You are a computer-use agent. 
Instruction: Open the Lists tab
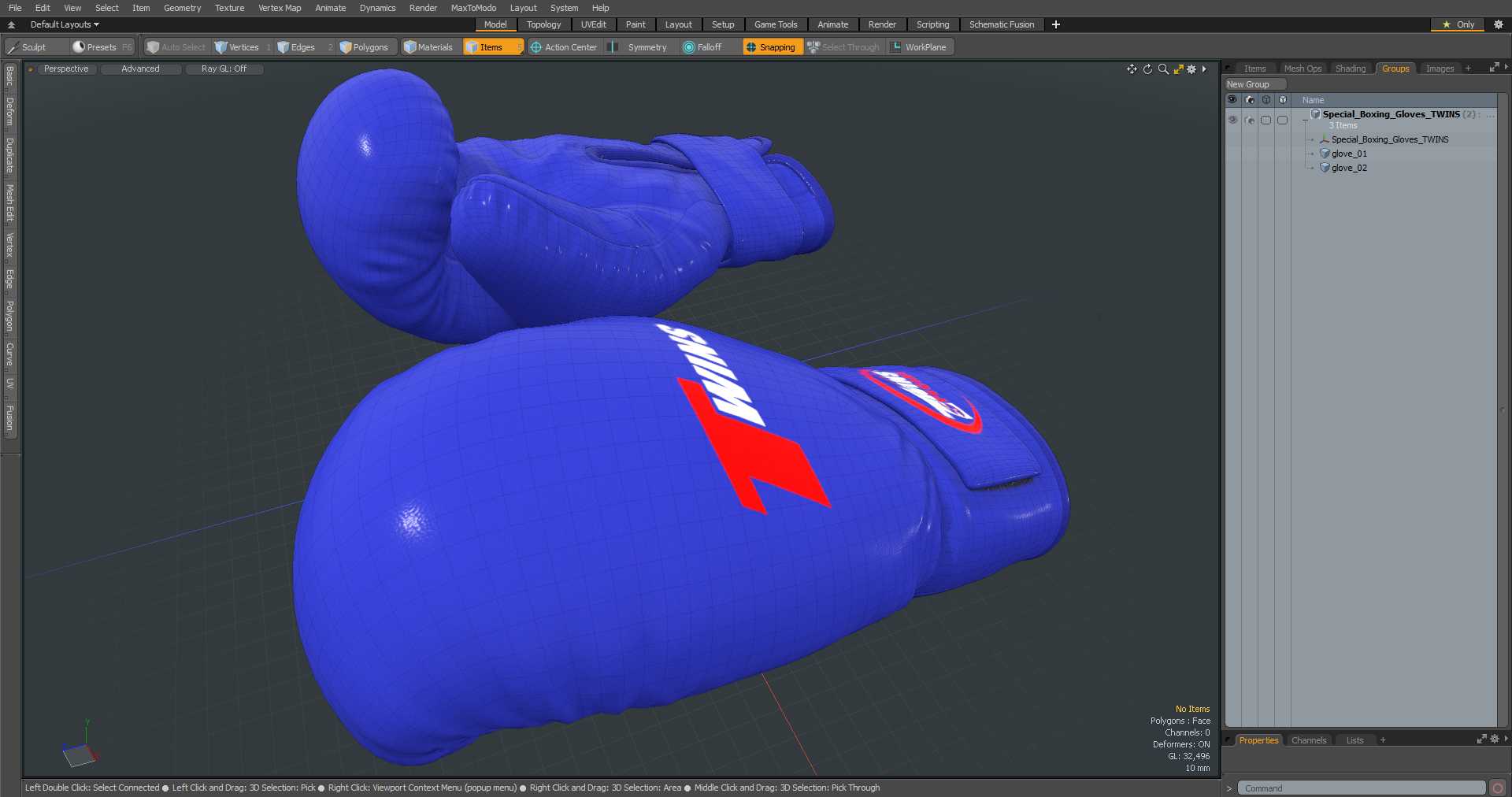coord(1354,740)
